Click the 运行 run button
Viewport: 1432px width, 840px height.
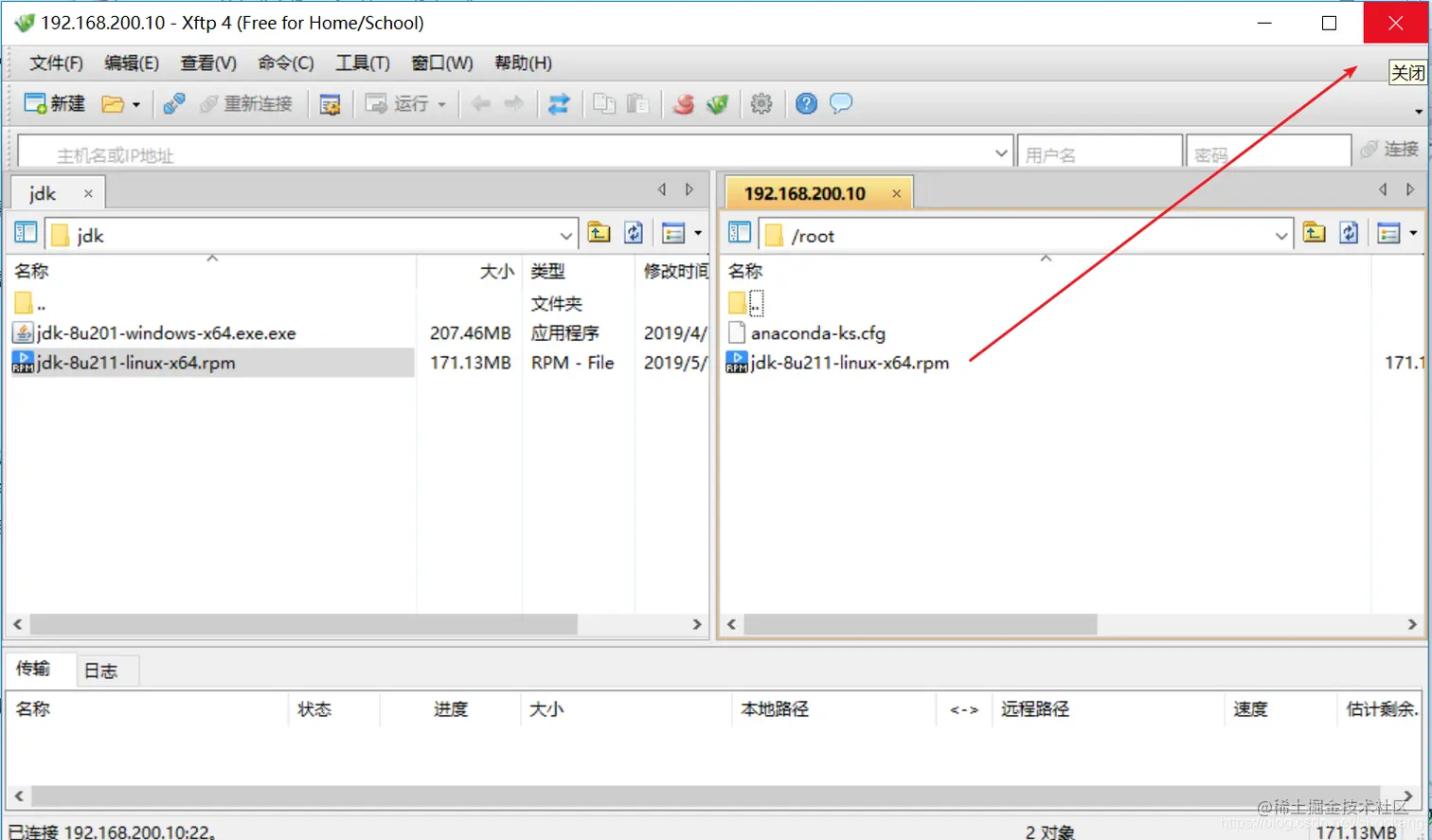point(398,103)
